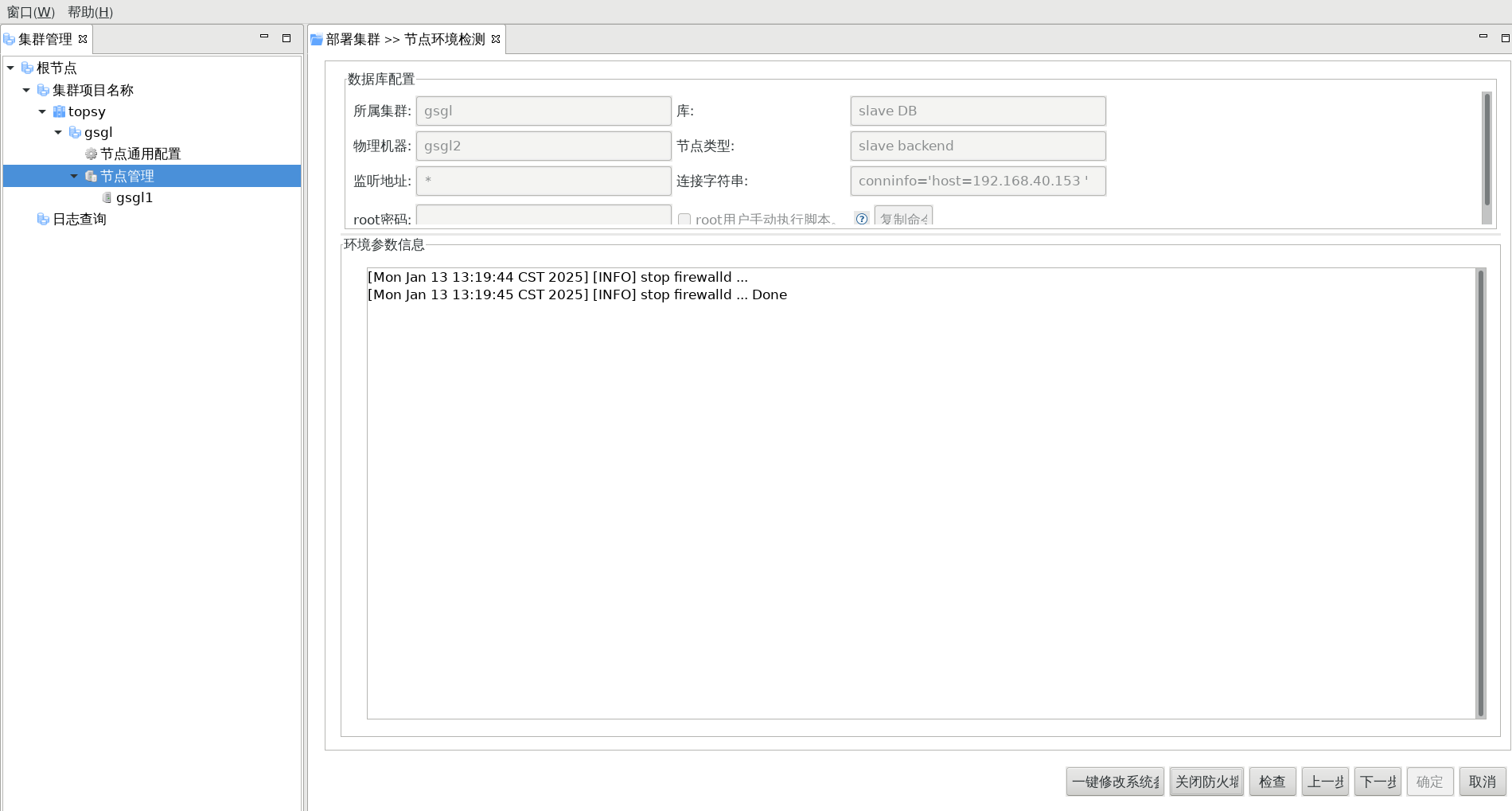1512x811 pixels.
Task: Click the 监听地址 input field
Action: (544, 181)
